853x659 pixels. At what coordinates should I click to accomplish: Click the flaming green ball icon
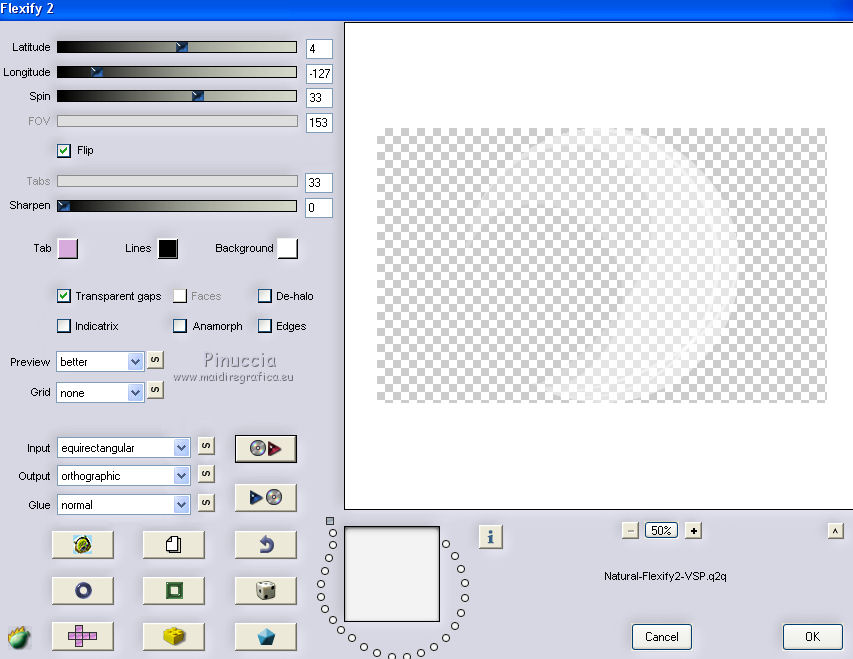[19, 637]
